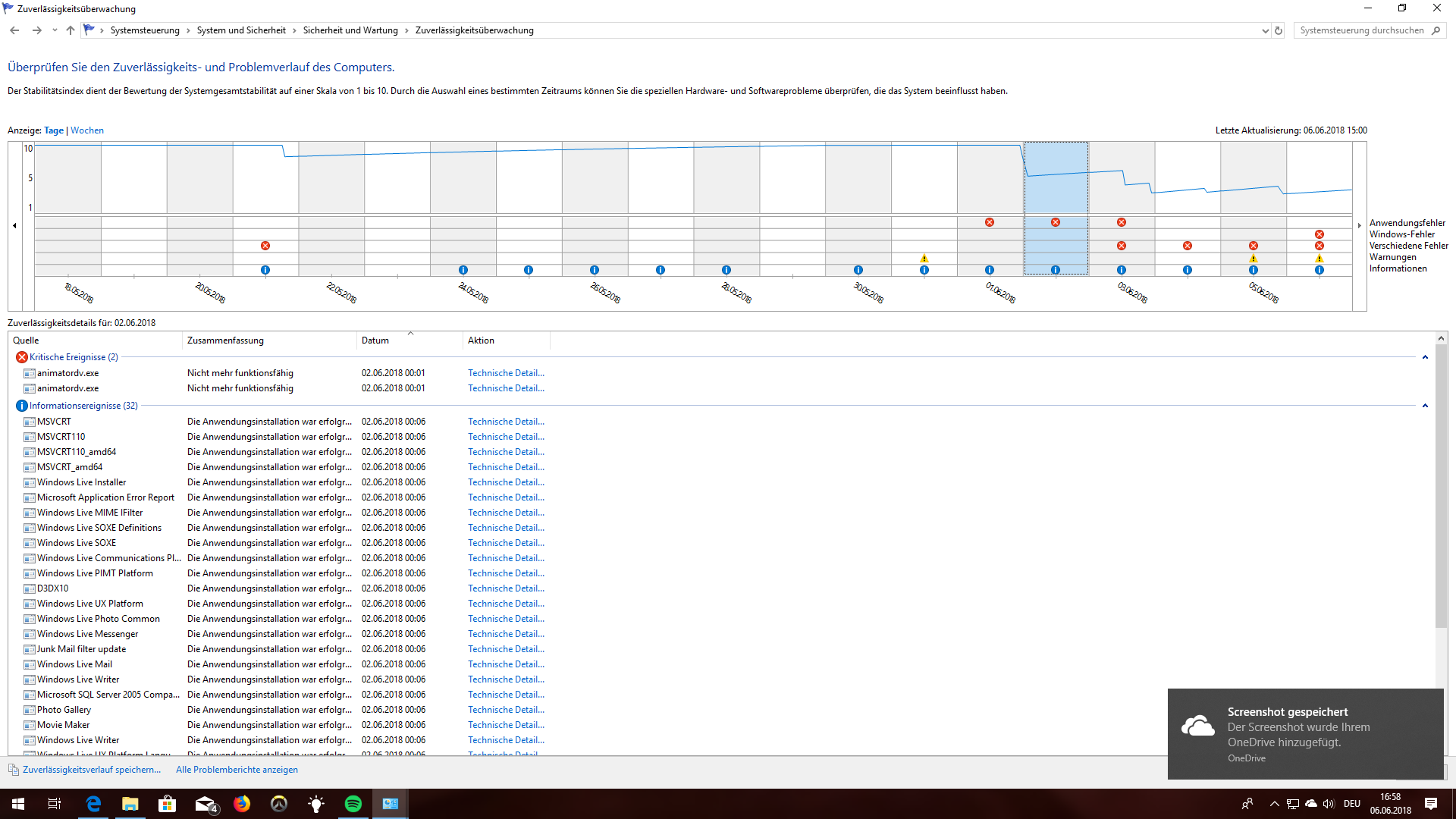The image size is (1456, 819).
Task: Open Technische Details for MSVCRT row
Action: [x=506, y=422]
